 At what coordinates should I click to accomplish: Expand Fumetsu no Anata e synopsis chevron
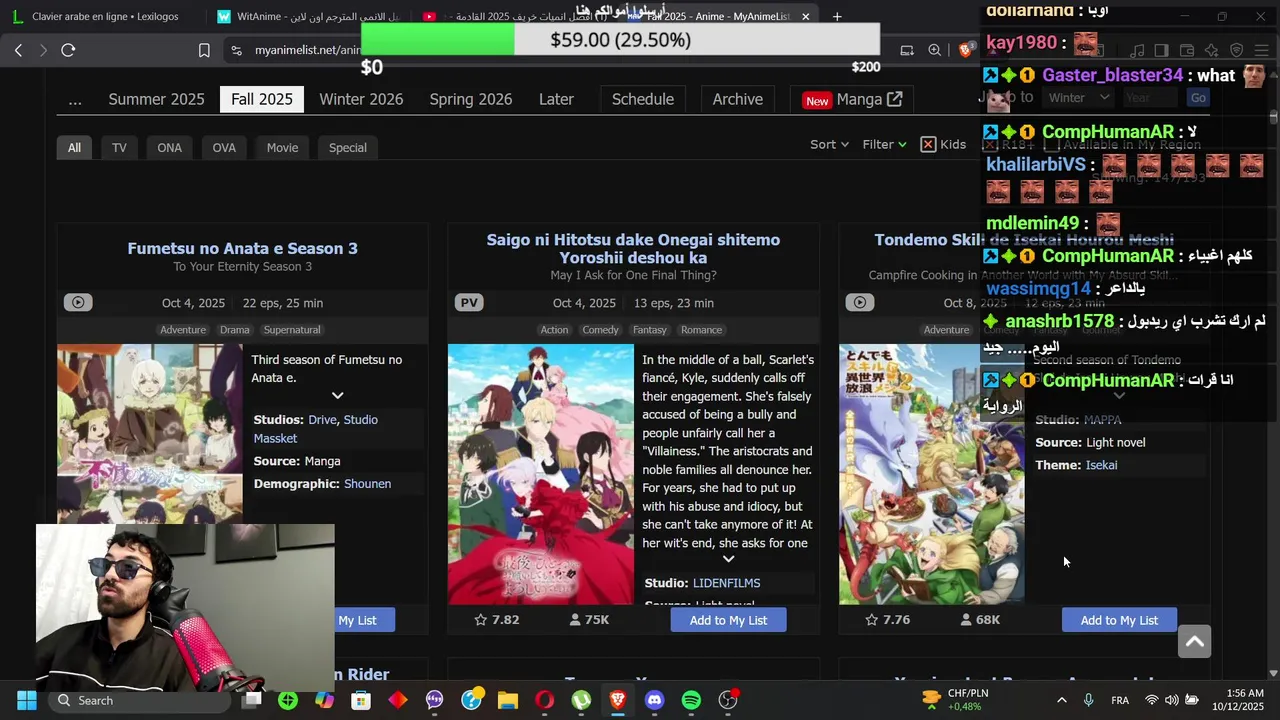point(337,396)
